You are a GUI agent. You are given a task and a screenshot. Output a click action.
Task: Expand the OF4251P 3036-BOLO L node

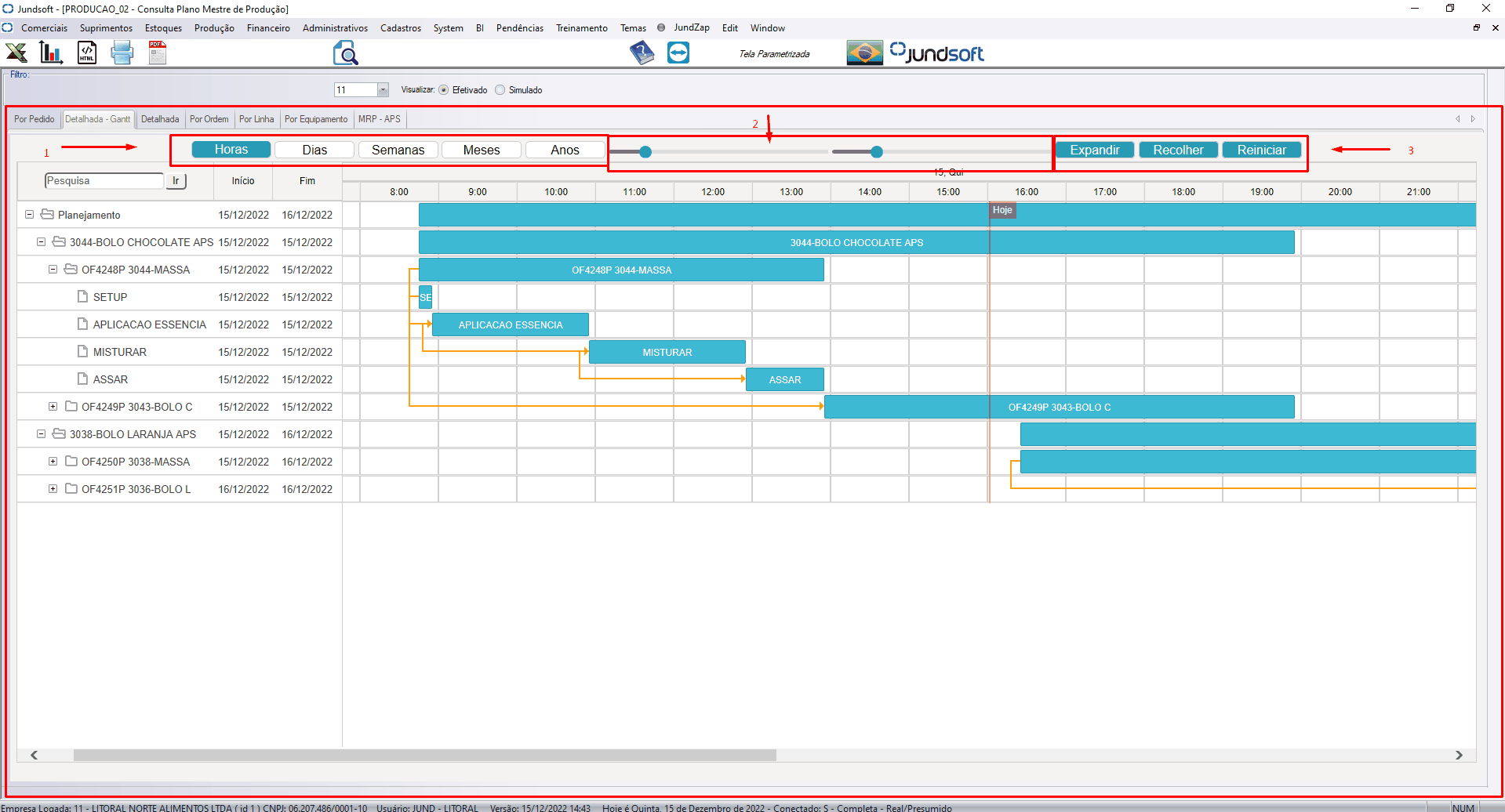pyautogui.click(x=53, y=488)
